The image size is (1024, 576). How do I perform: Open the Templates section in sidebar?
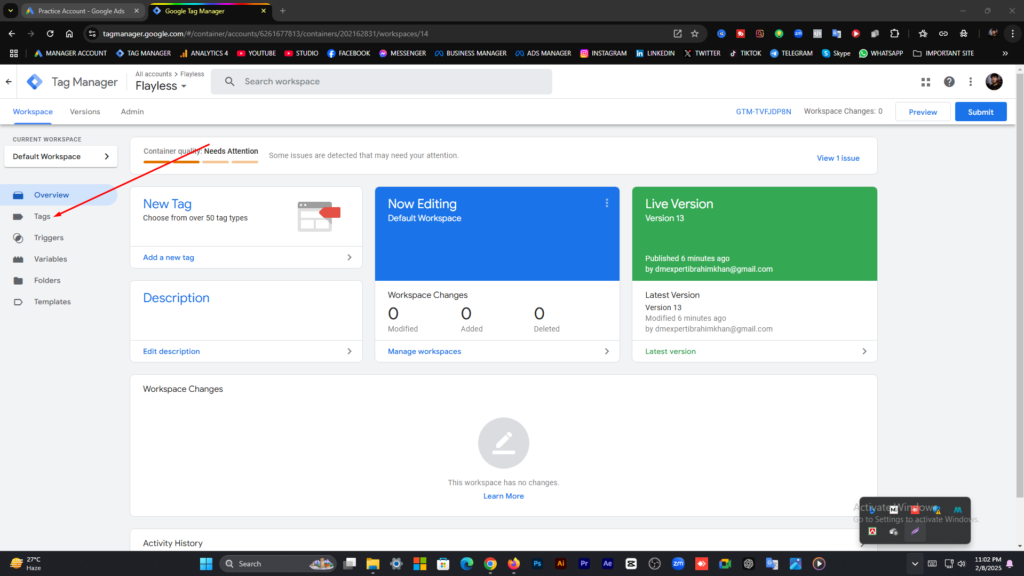(52, 302)
